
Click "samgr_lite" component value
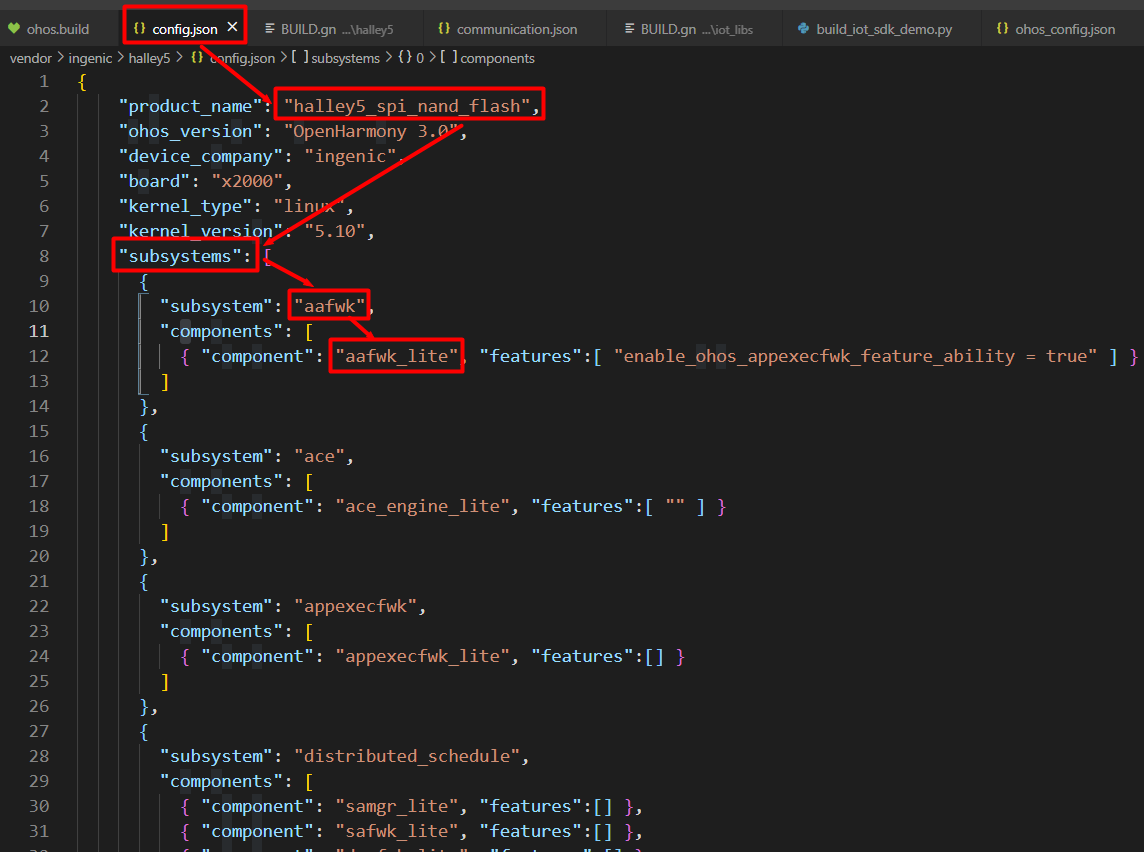coord(397,806)
